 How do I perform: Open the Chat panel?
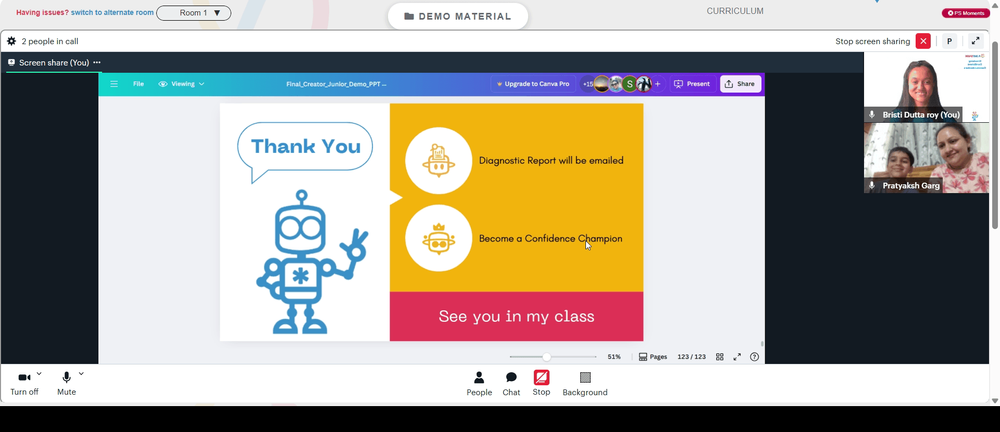coord(511,384)
